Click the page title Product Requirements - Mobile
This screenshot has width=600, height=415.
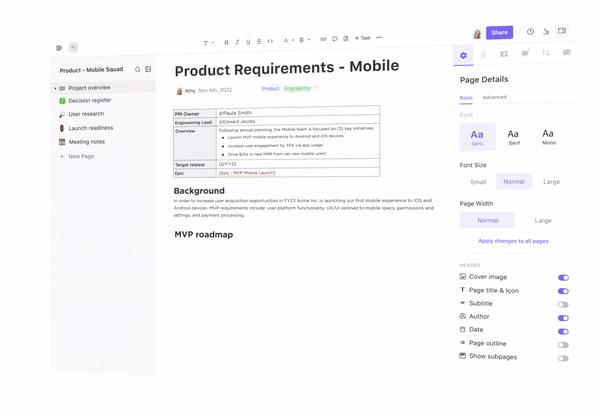287,68
